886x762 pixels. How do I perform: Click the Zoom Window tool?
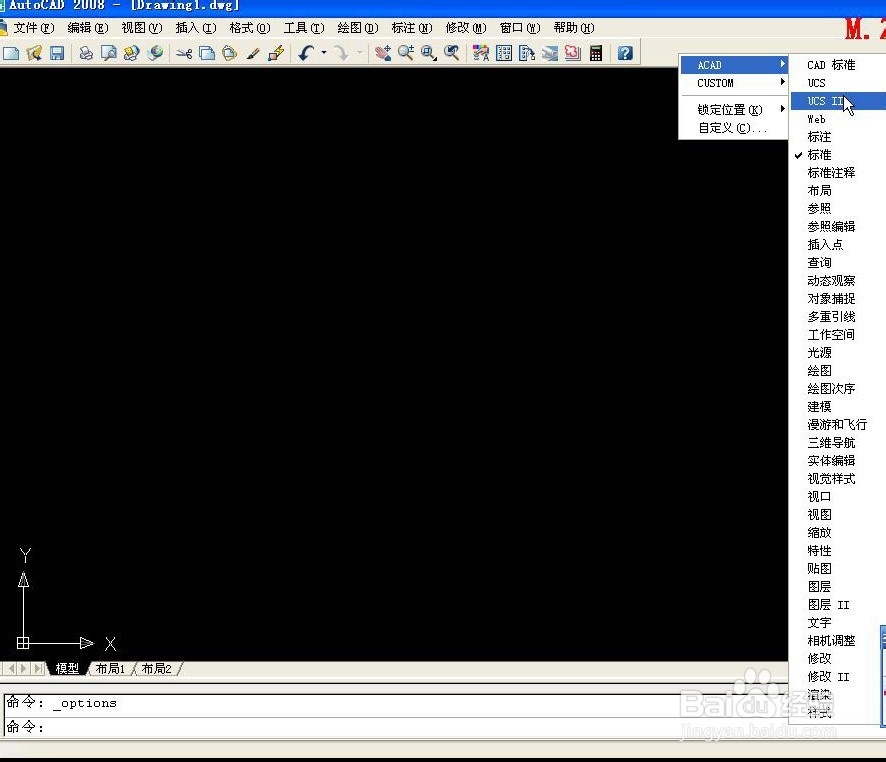click(x=428, y=54)
